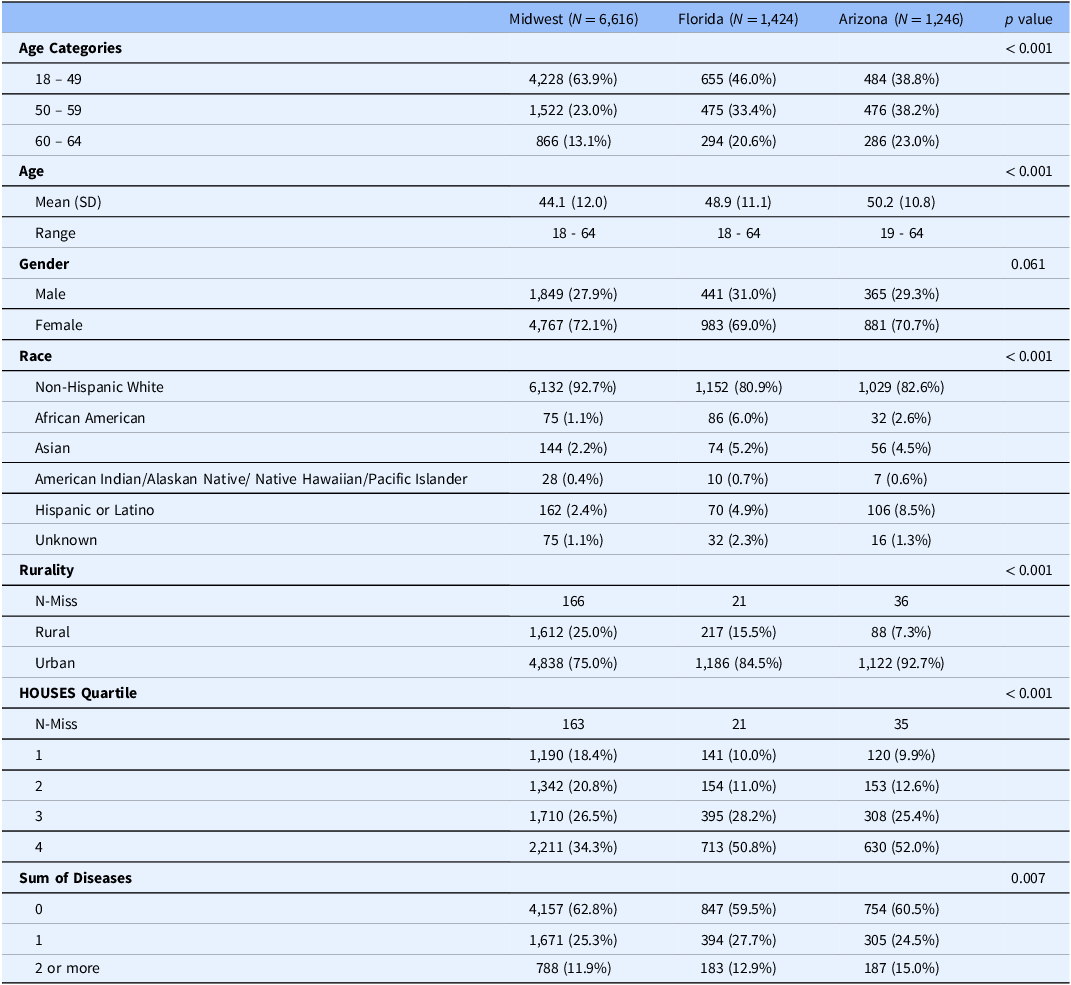This screenshot has height=985, width=1071.
Task: Select the 'Male' row label
Action: pyautogui.click(x=51, y=294)
